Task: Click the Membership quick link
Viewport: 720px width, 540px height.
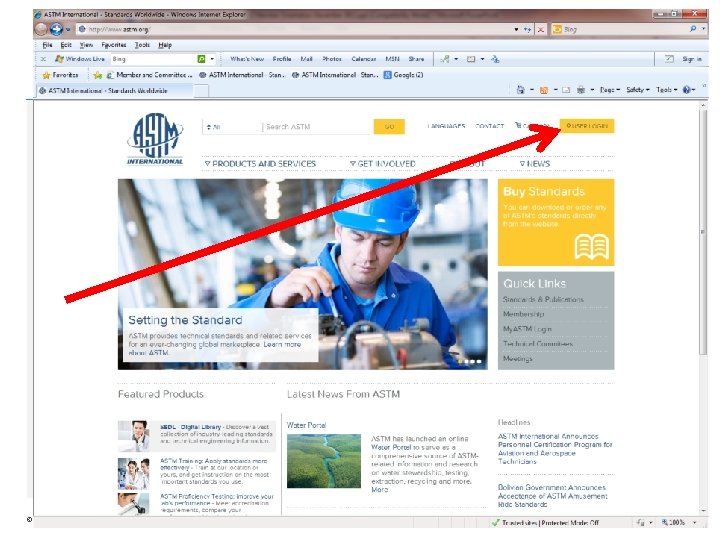Action: coord(523,314)
